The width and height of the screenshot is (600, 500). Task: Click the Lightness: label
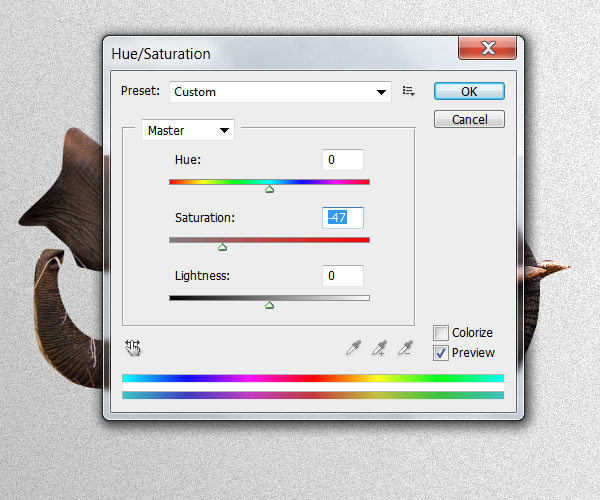pos(202,276)
